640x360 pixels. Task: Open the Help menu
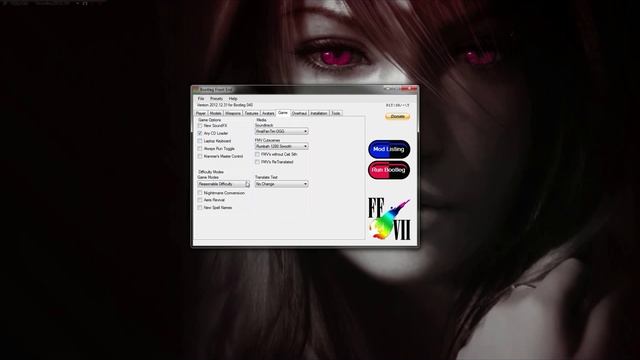[233, 99]
